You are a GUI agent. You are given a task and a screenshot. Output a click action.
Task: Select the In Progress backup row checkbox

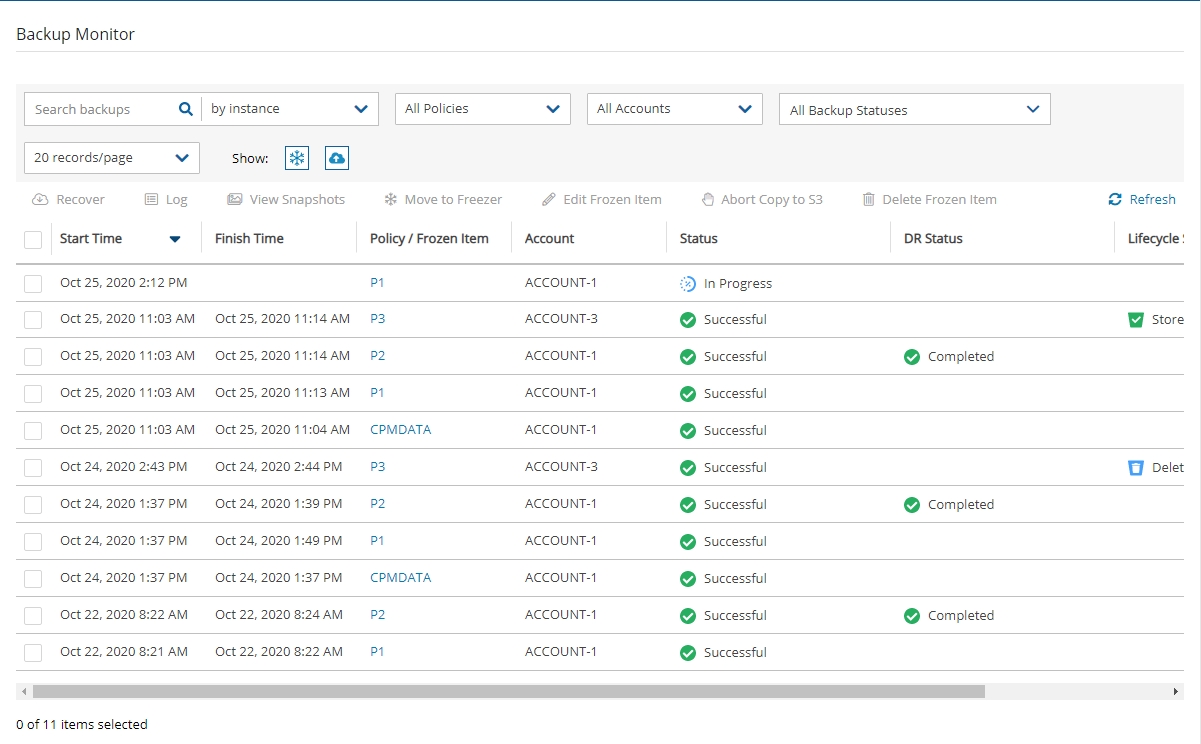click(x=33, y=284)
